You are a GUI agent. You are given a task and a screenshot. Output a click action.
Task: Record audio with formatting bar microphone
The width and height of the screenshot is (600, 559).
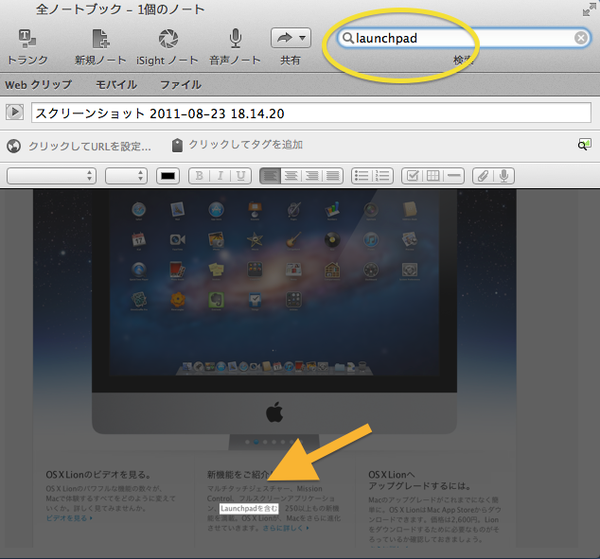504,176
